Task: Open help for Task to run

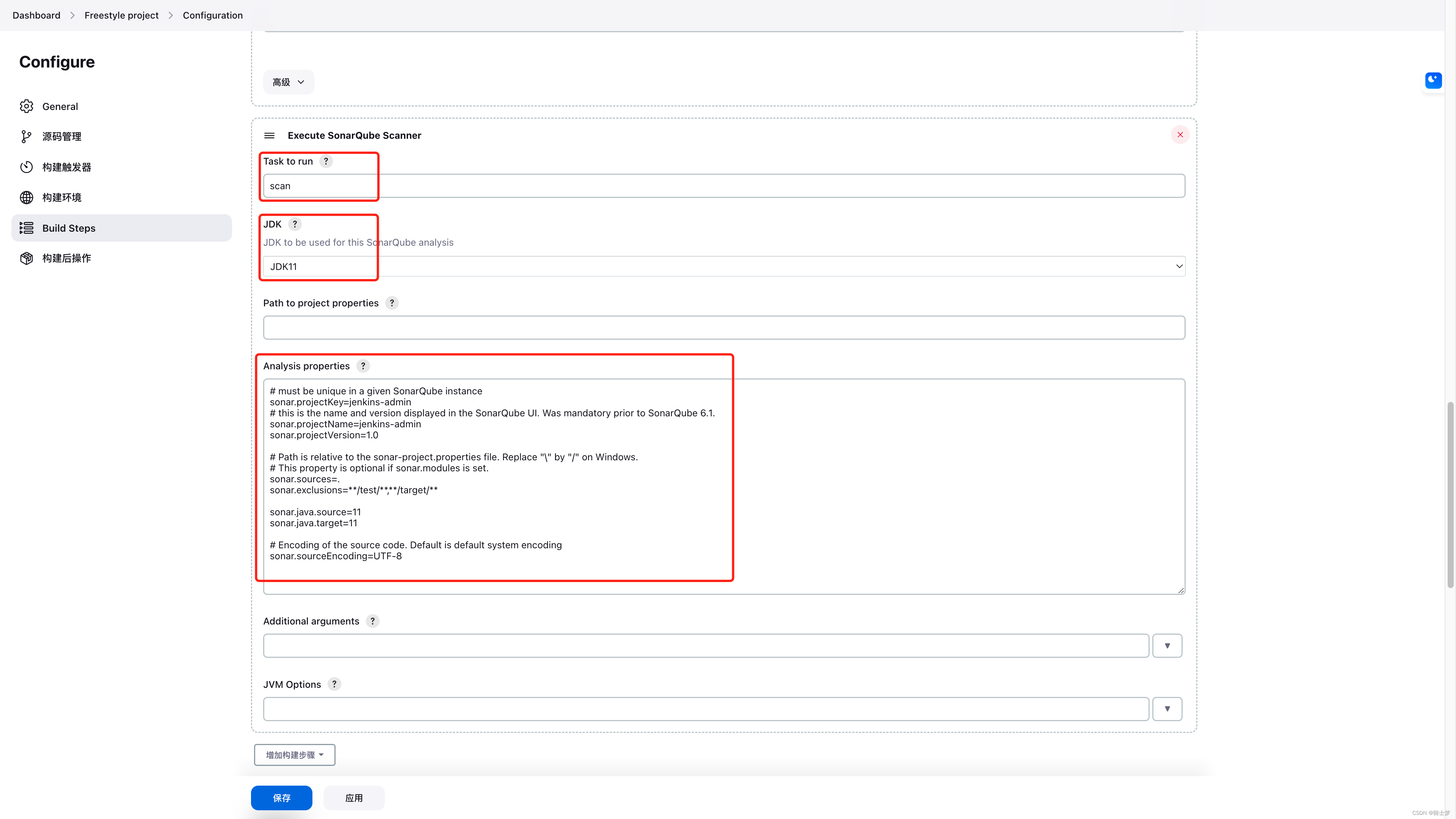Action: tap(326, 161)
